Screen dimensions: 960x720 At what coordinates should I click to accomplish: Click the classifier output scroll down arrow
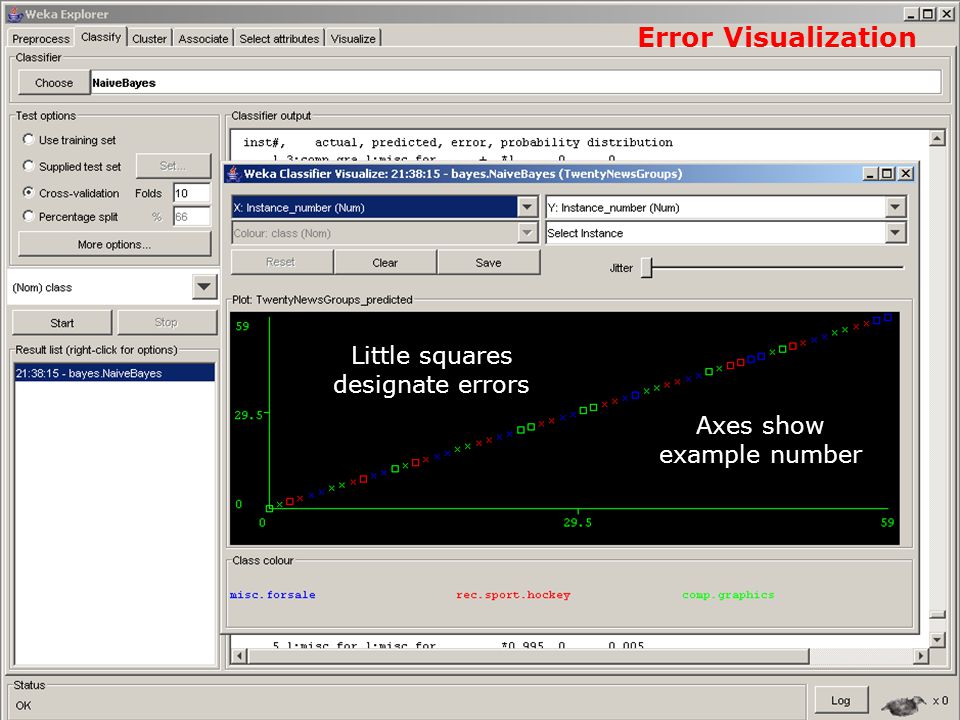point(937,640)
